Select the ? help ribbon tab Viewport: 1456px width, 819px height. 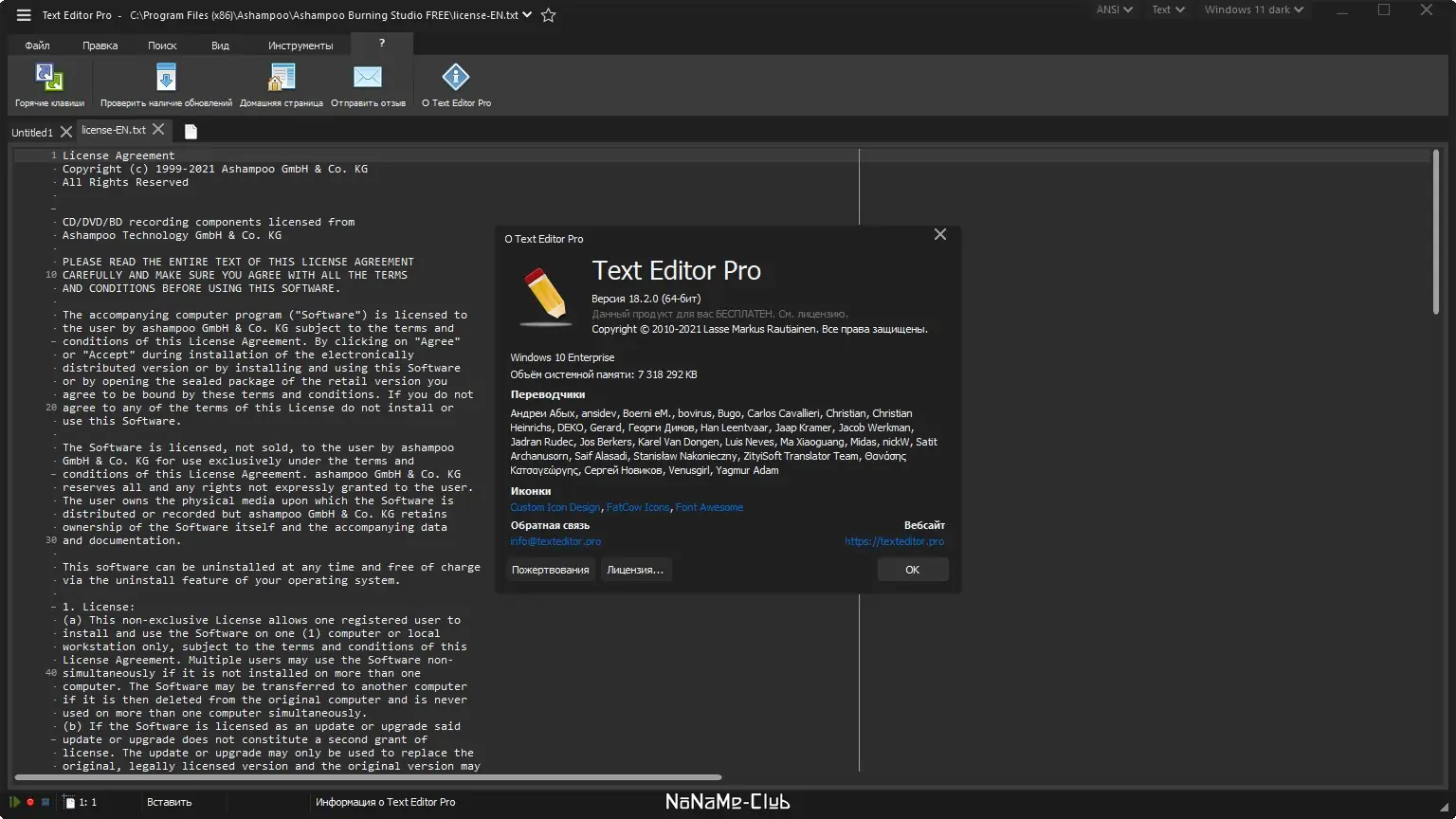382,44
